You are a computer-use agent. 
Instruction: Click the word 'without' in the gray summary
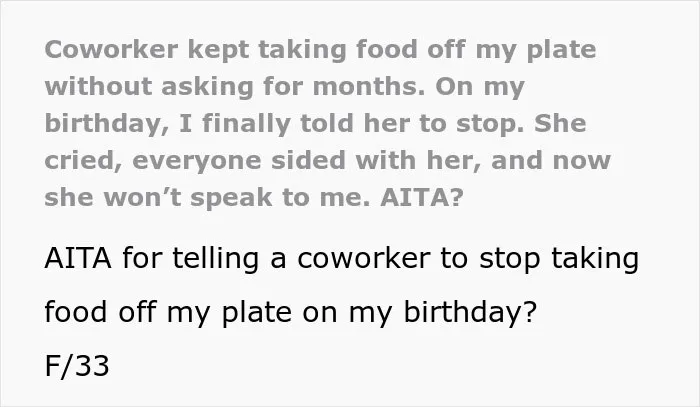pyautogui.click(x=98, y=86)
